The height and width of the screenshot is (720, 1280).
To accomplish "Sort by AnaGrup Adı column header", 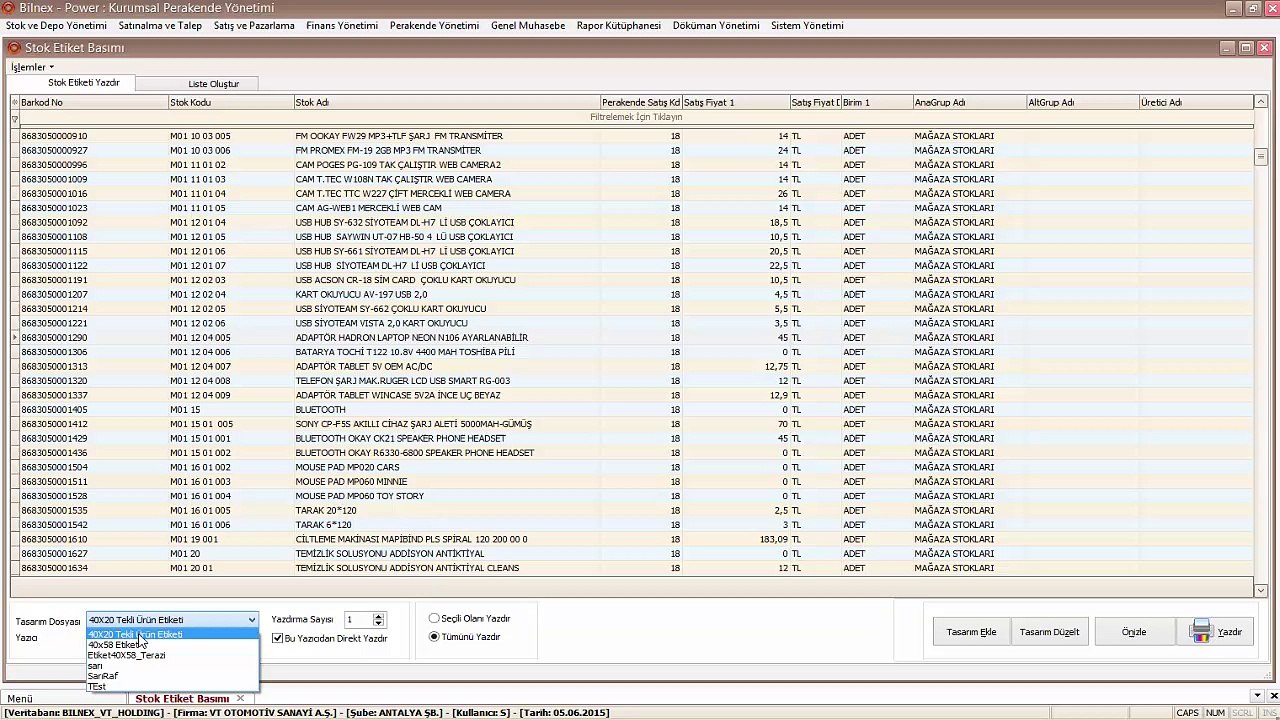I will point(969,102).
